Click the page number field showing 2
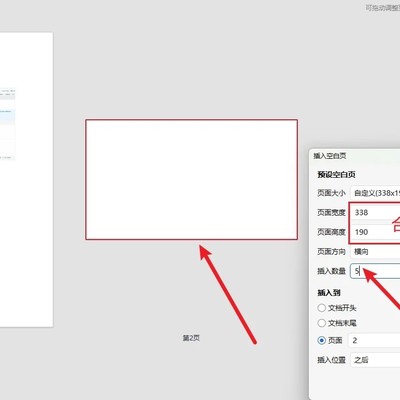 pyautogui.click(x=374, y=340)
